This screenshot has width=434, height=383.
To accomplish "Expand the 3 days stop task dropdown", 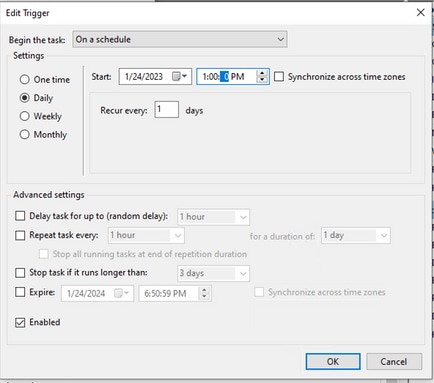I will 213,273.
